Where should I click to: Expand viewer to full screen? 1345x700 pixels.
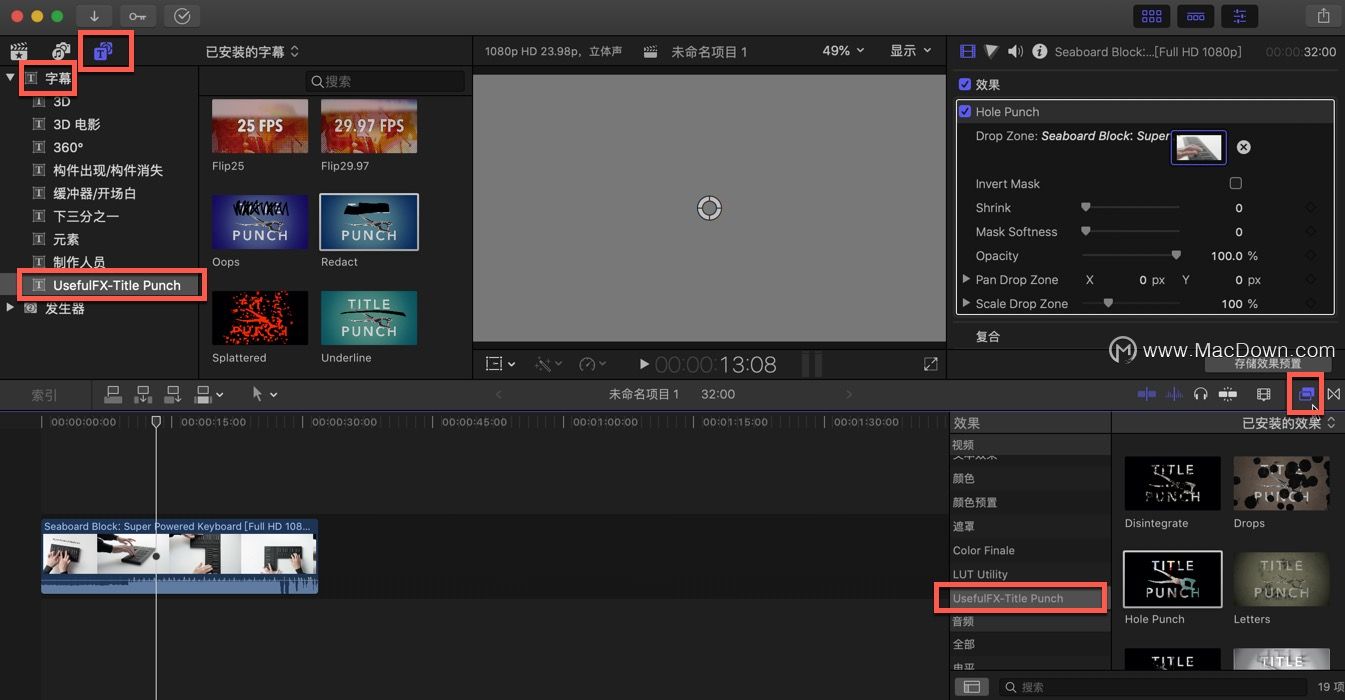pyautogui.click(x=931, y=365)
